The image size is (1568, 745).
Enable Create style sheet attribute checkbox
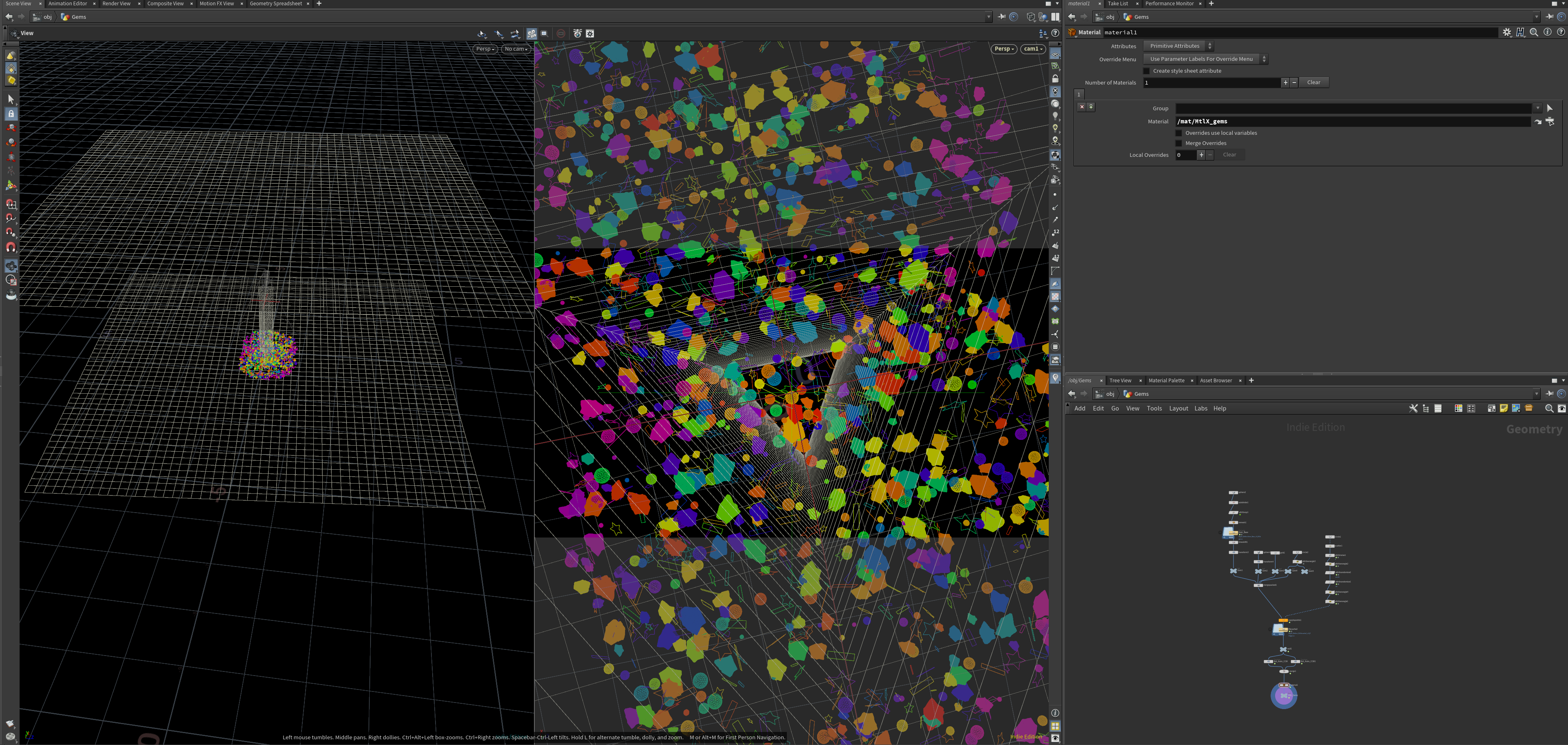coord(1147,71)
